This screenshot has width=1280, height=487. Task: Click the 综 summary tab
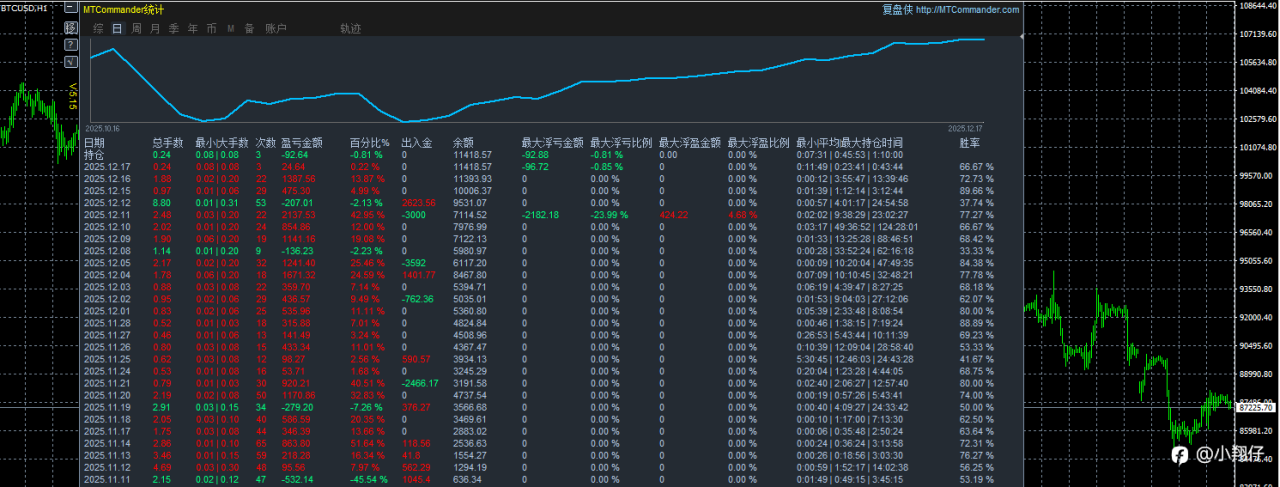click(98, 29)
